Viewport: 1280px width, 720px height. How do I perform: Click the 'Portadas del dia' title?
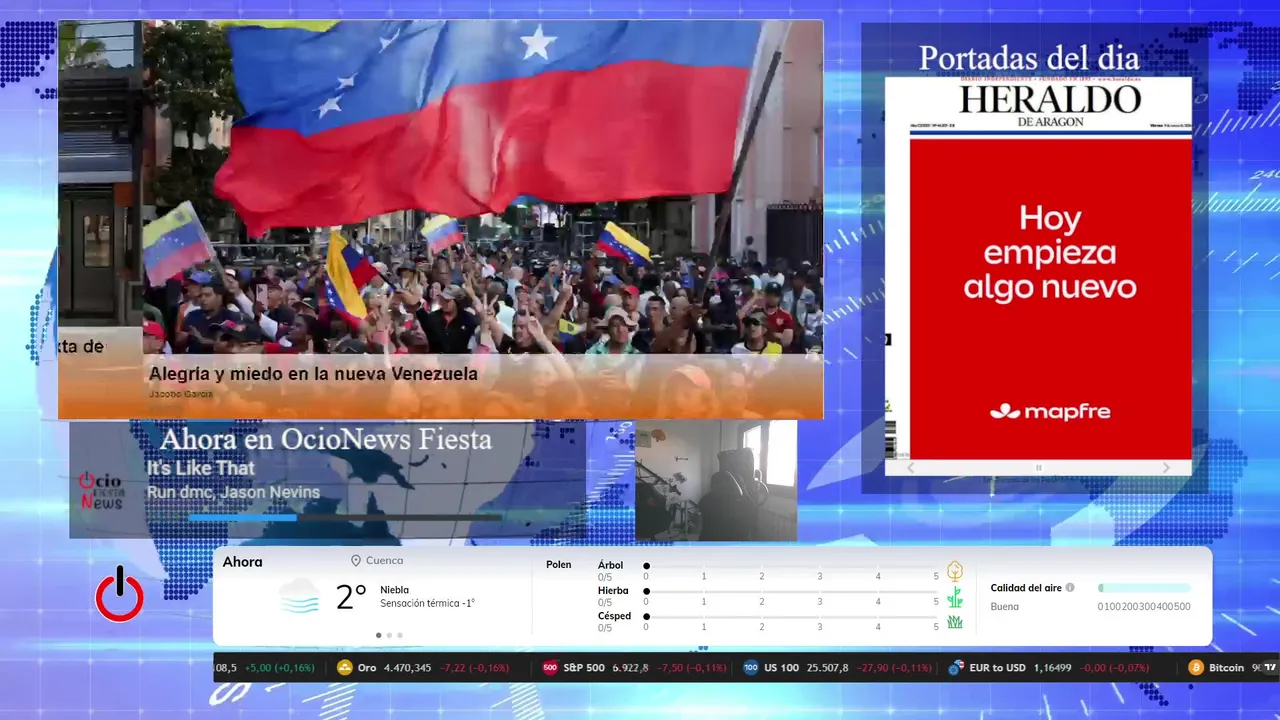(x=1029, y=58)
